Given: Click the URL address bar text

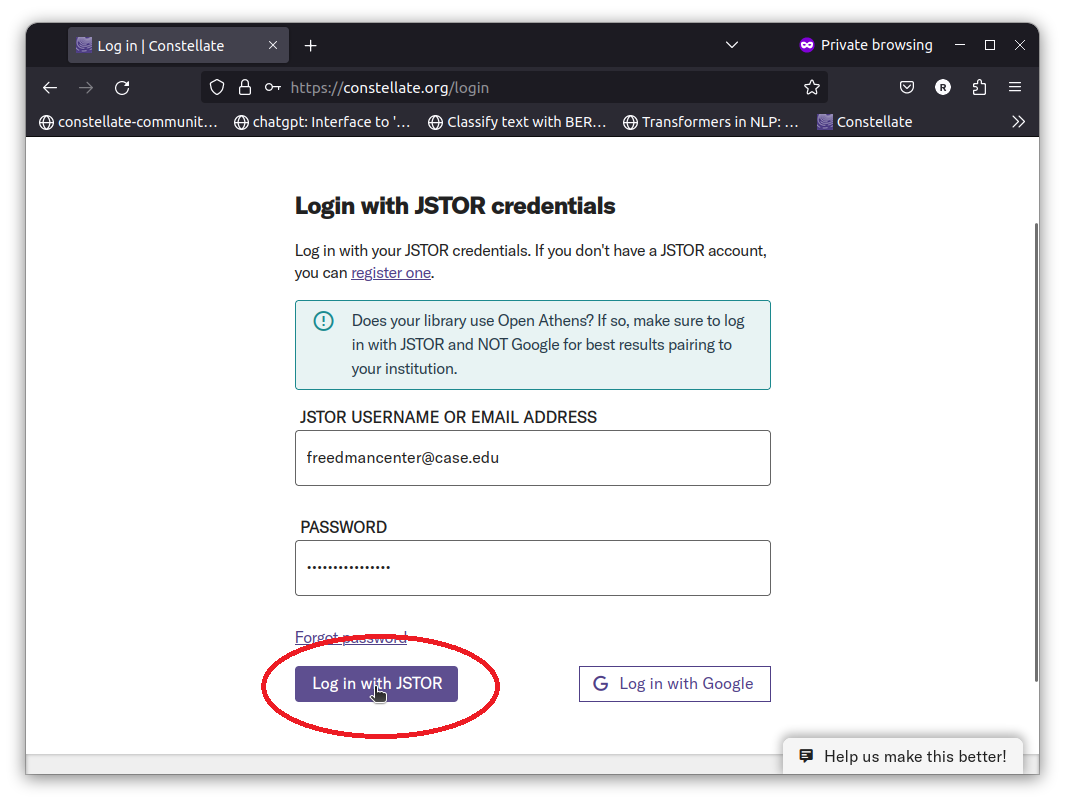Looking at the screenshot, I should (389, 88).
